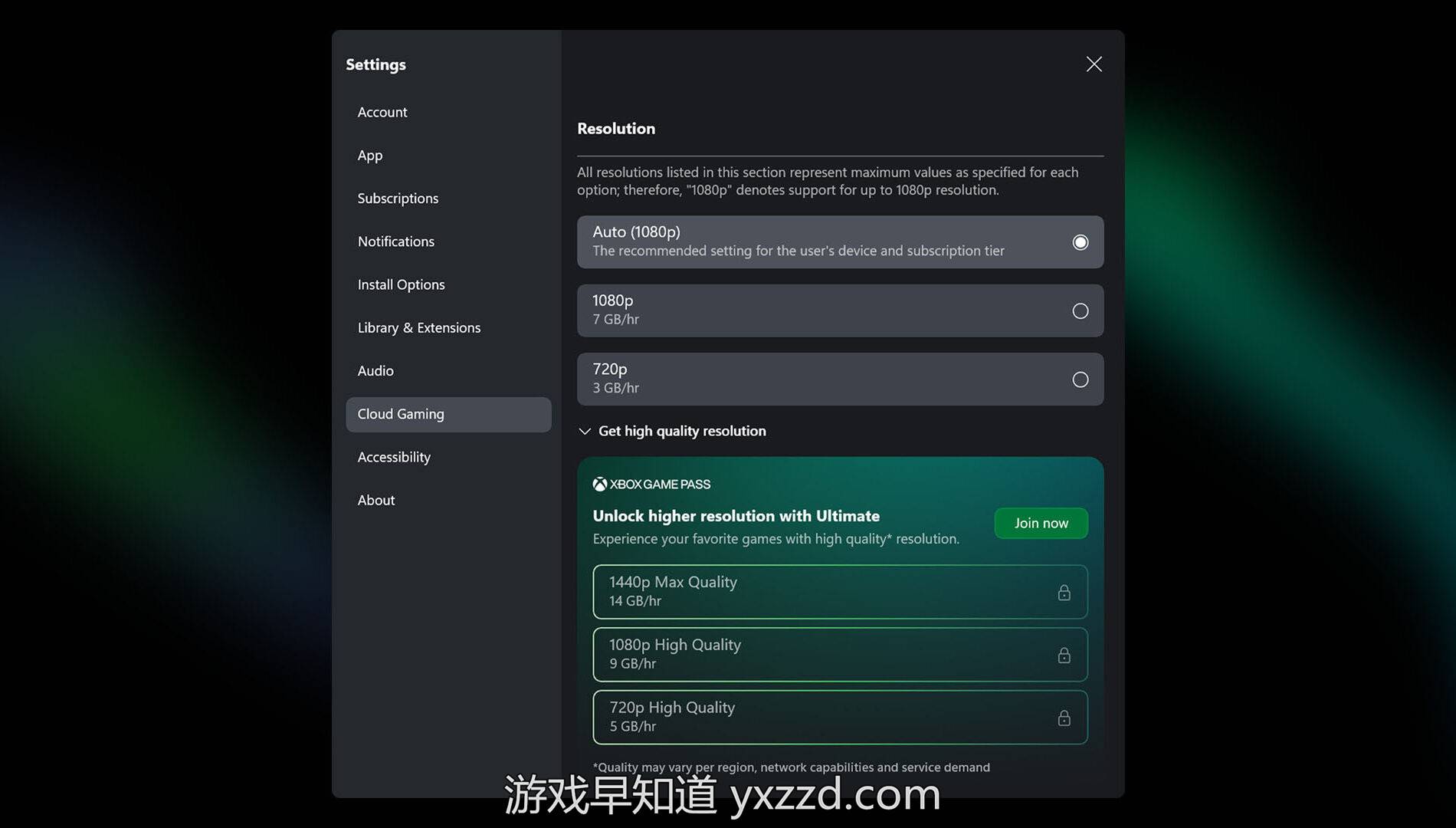Screen dimensions: 1456x828
Task: Switch to Notifications settings
Action: pyautogui.click(x=396, y=242)
